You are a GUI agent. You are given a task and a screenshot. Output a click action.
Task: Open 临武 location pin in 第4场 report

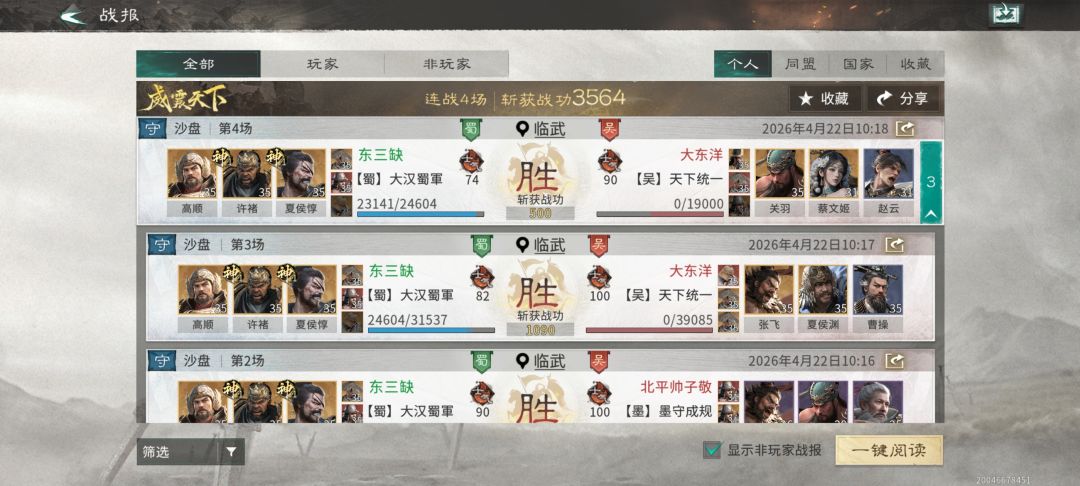(x=541, y=129)
